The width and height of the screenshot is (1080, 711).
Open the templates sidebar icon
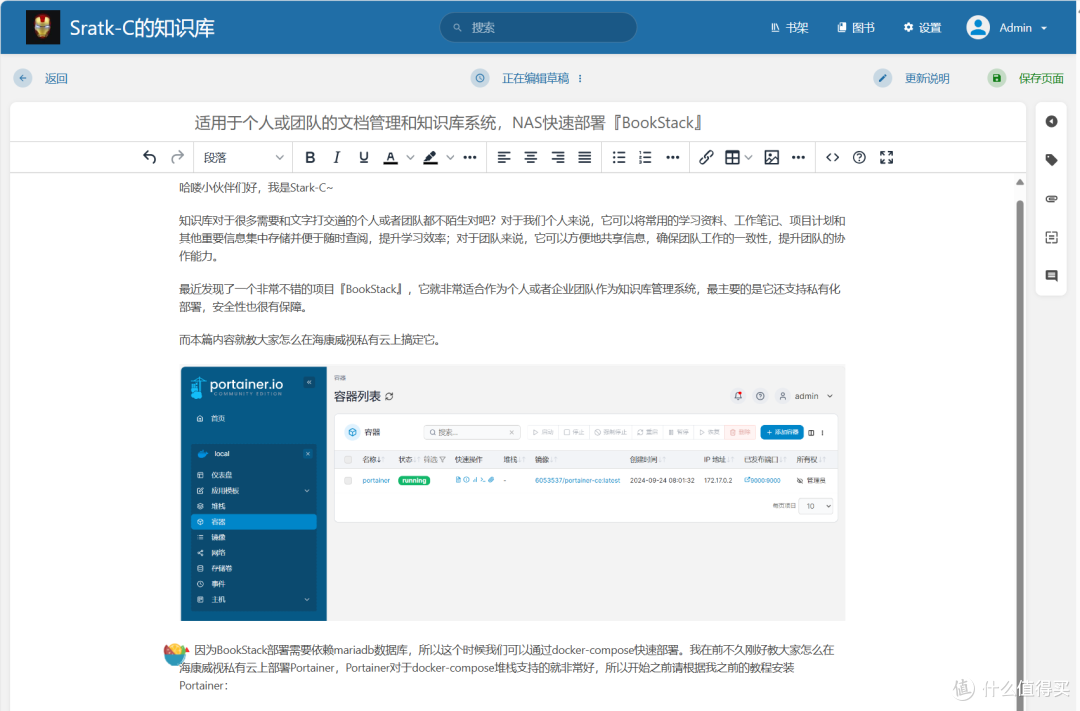coord(1051,238)
